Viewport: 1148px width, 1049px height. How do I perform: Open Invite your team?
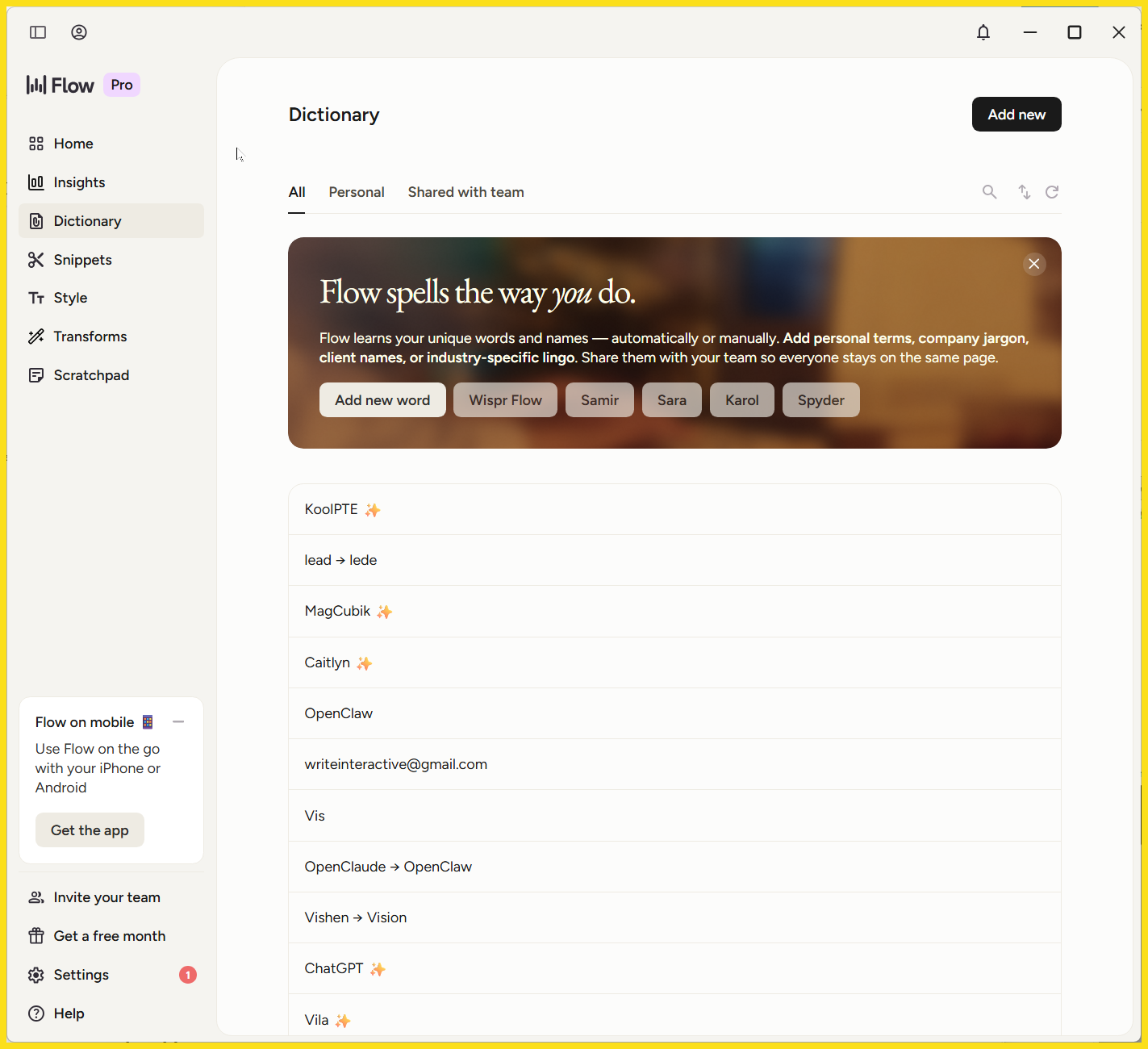(111, 897)
